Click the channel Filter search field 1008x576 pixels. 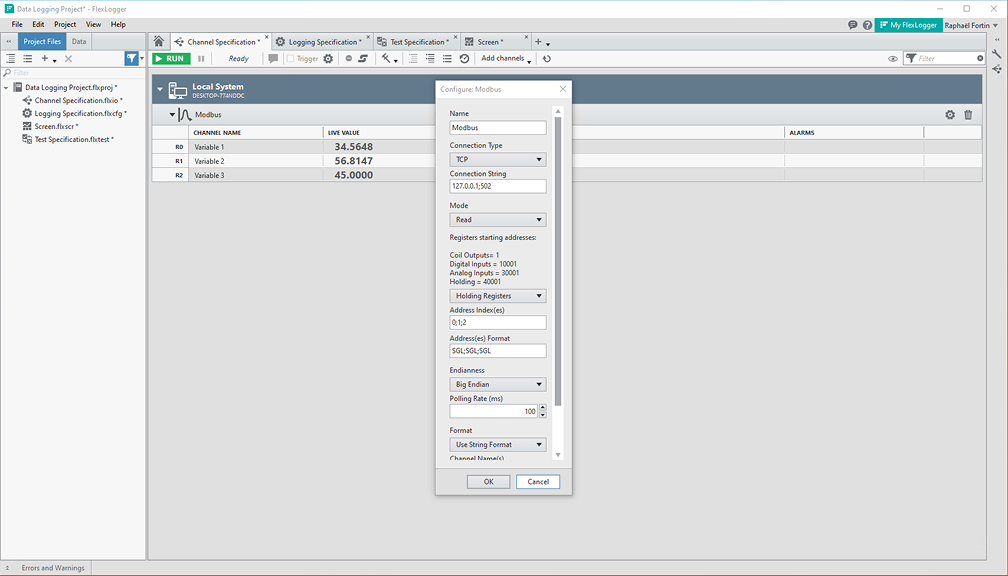coord(944,58)
